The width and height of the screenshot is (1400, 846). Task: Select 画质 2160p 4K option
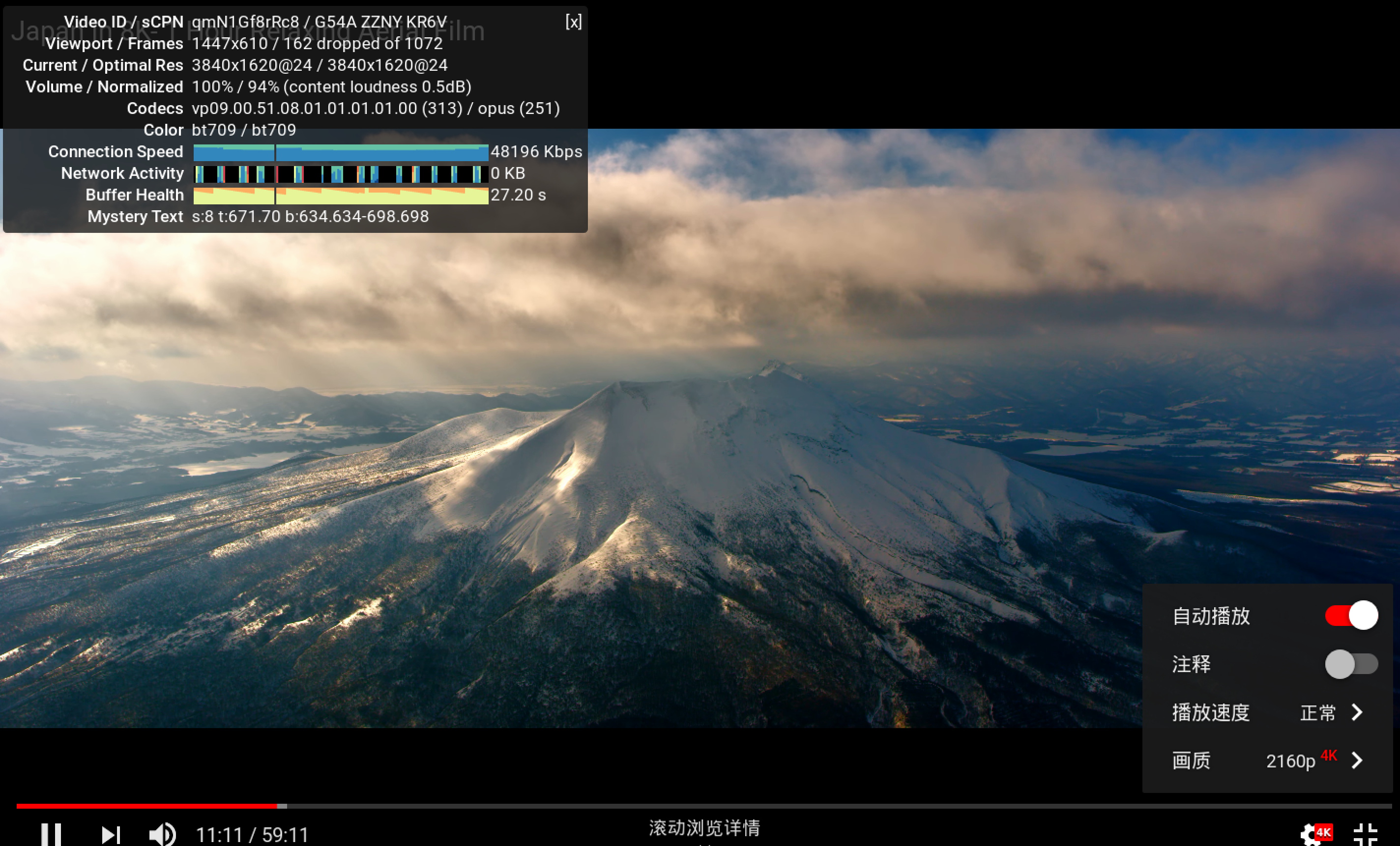click(x=1263, y=760)
